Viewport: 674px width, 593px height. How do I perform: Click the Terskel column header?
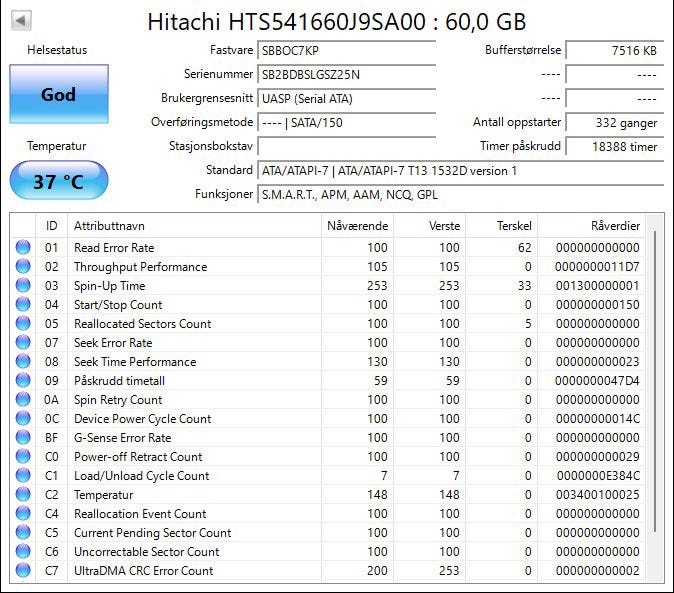[501, 226]
